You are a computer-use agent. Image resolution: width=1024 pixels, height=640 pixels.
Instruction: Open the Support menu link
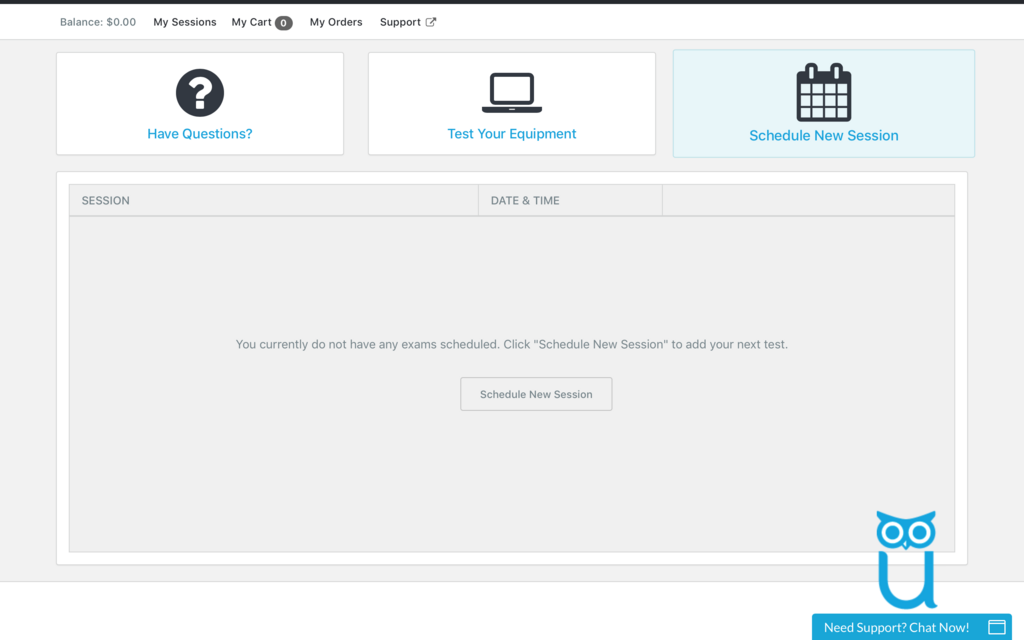pyautogui.click(x=400, y=22)
